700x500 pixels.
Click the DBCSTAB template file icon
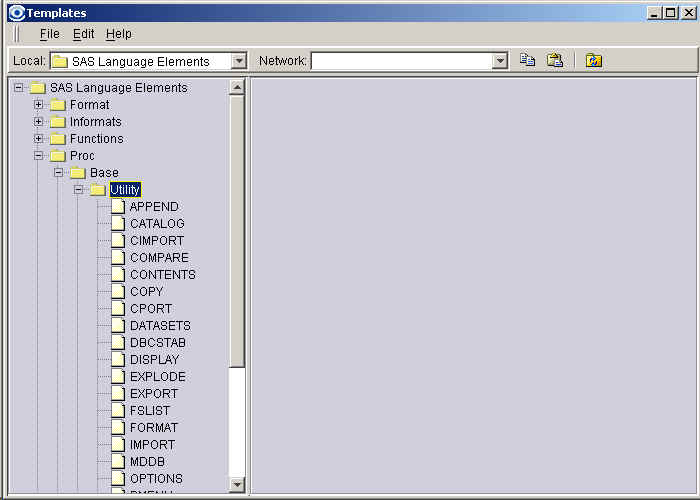(118, 342)
